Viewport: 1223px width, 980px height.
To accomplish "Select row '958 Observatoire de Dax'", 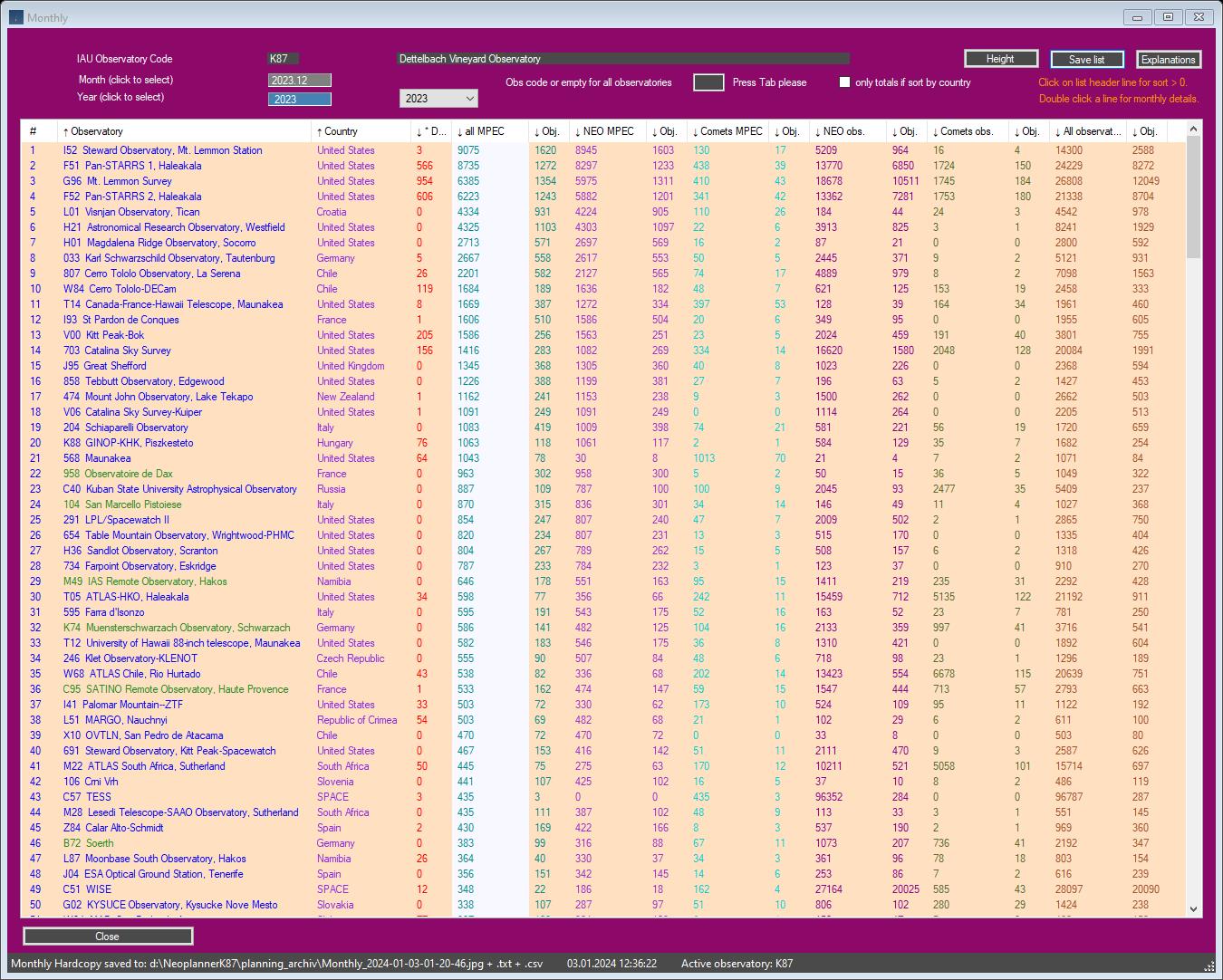I will pos(602,474).
